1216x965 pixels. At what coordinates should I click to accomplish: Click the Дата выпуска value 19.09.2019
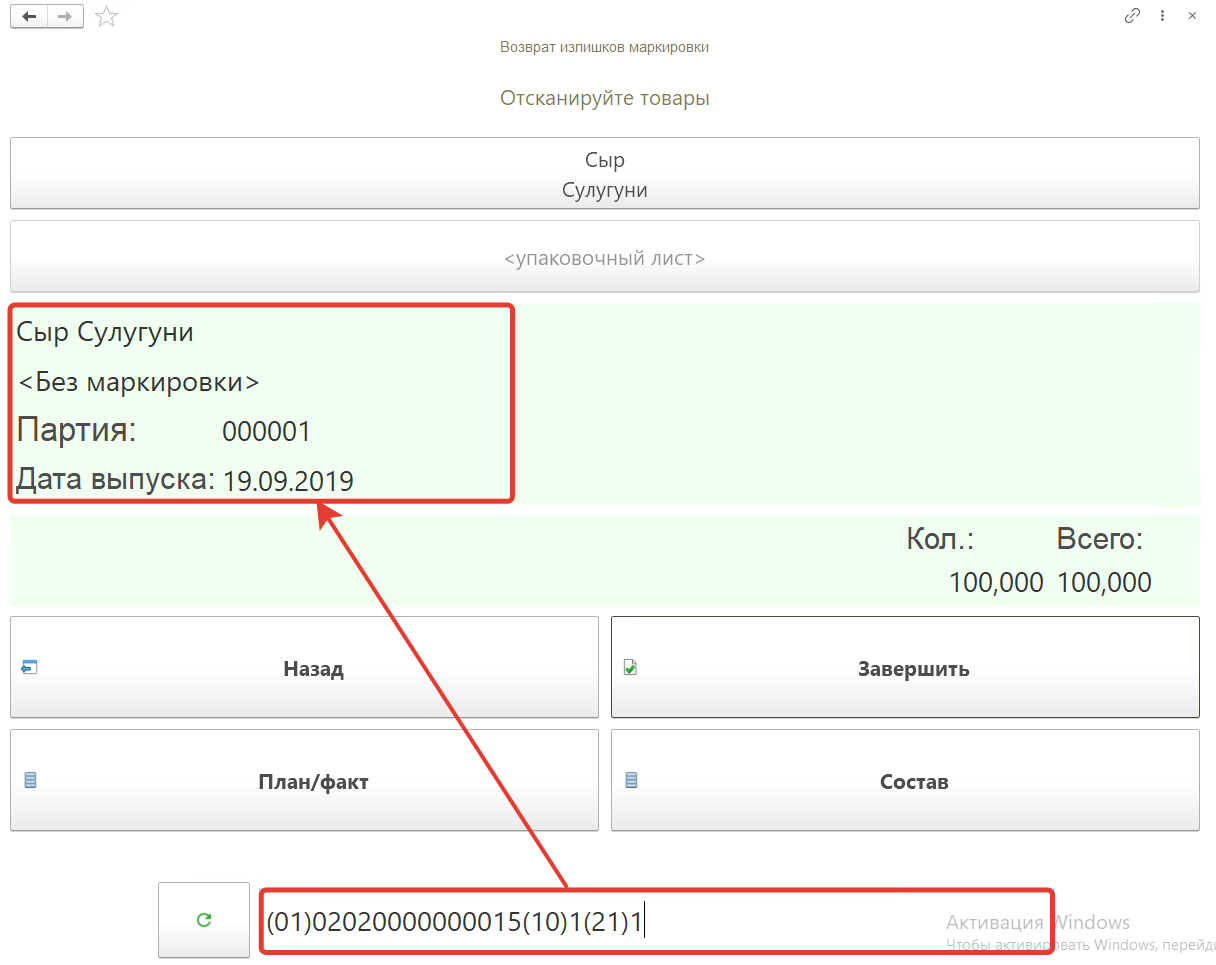[288, 481]
